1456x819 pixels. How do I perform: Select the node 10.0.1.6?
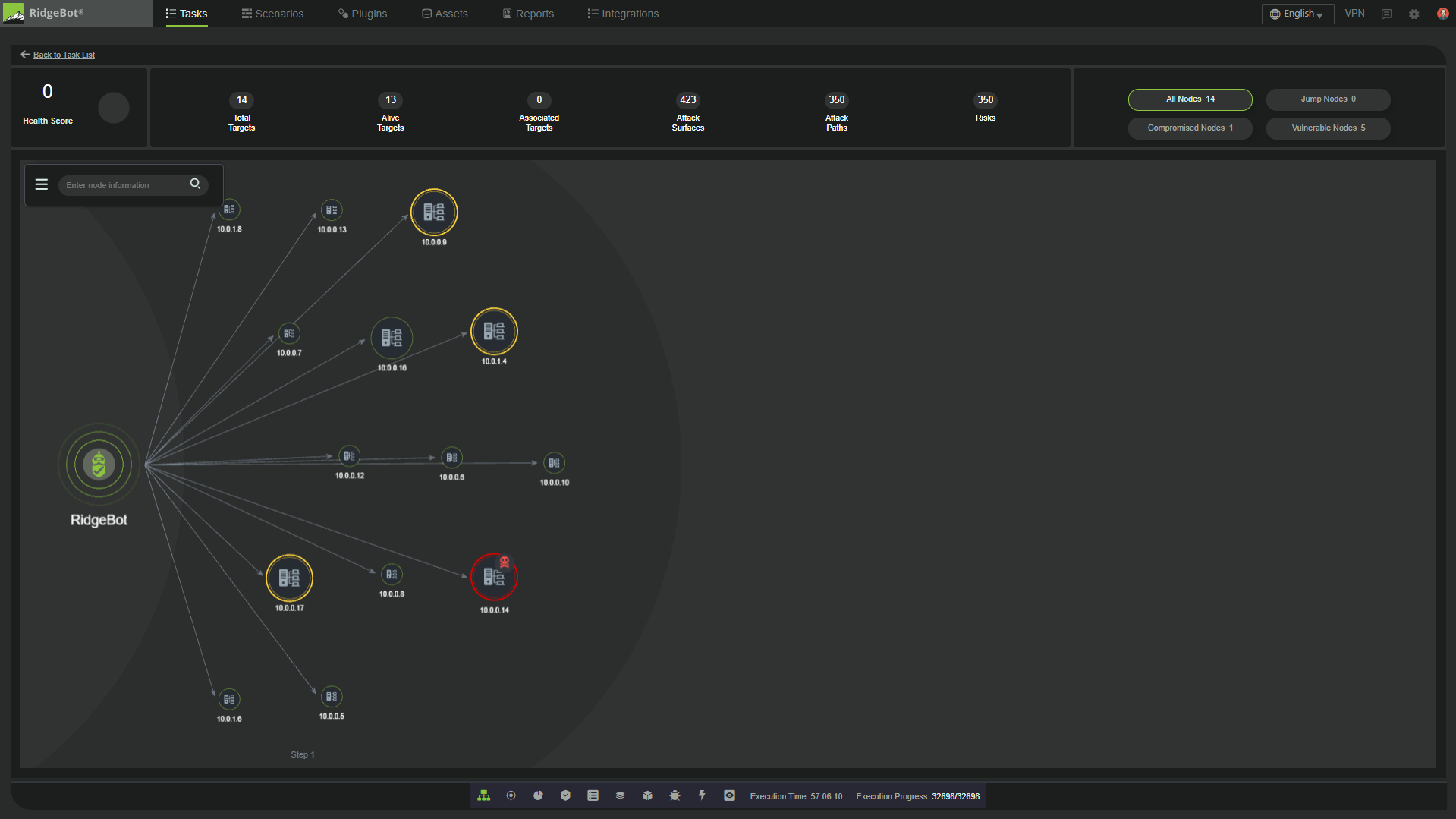point(229,699)
